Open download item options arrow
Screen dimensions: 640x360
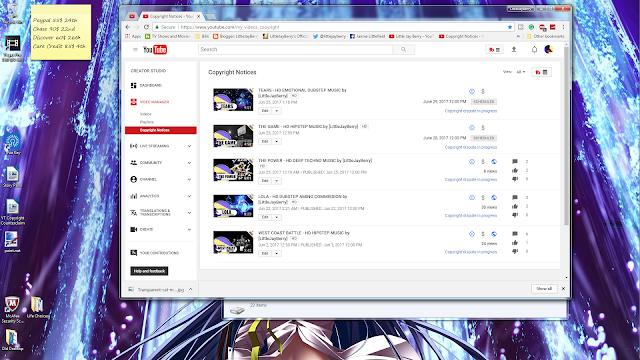(x=190, y=289)
